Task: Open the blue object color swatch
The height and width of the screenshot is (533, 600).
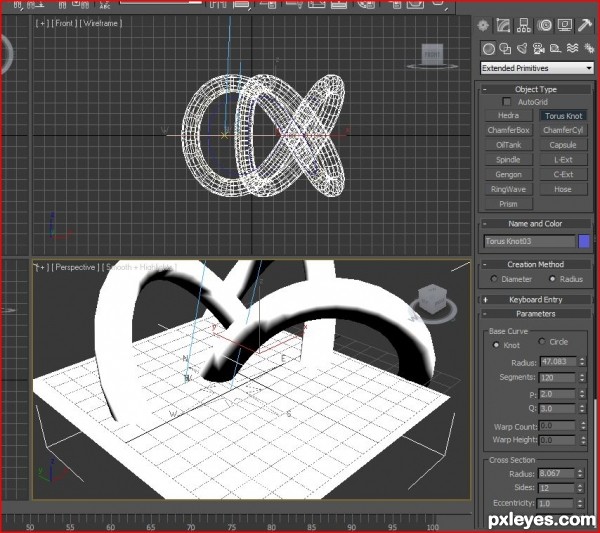Action: point(584,241)
